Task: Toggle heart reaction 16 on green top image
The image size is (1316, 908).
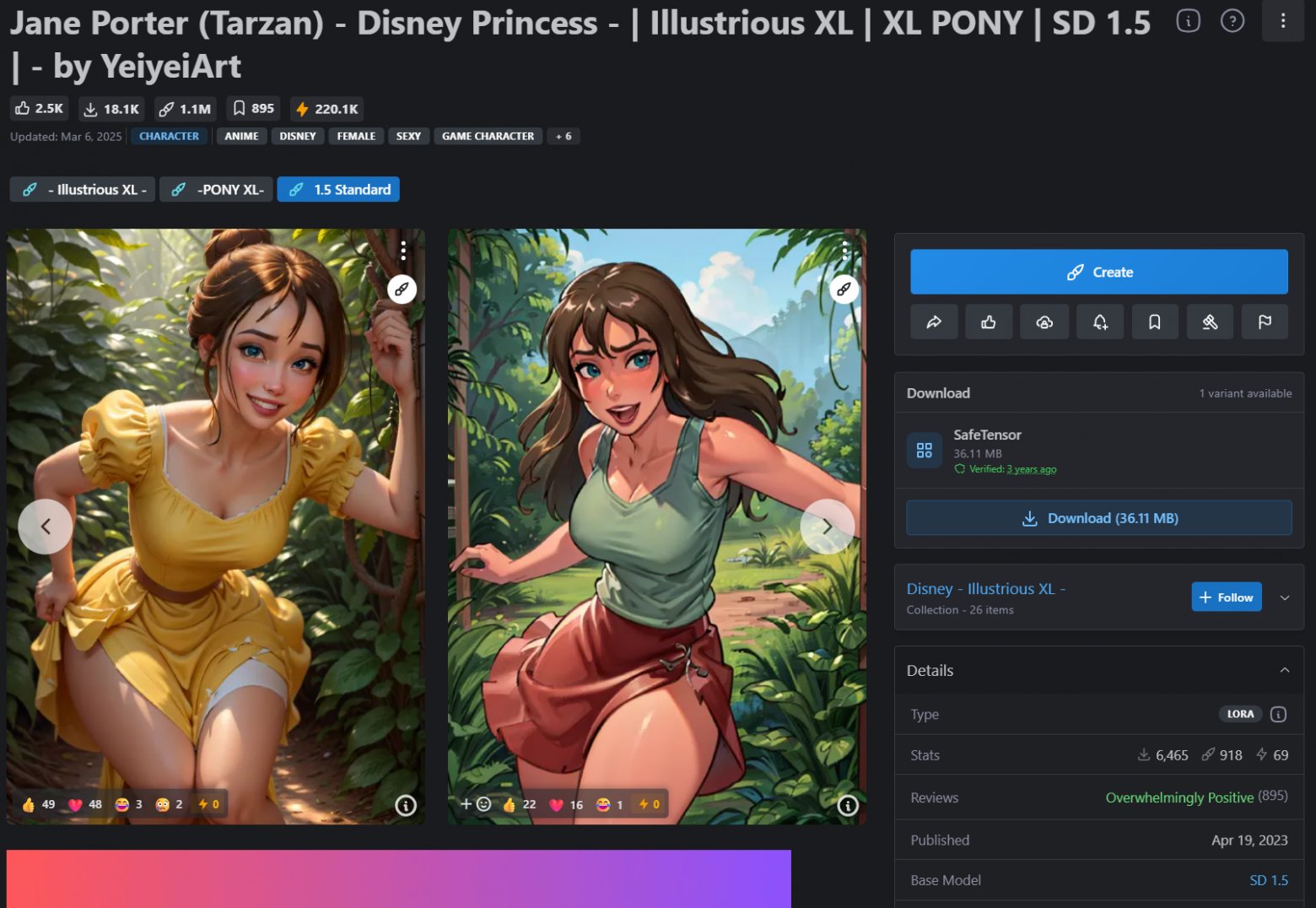Action: point(566,804)
